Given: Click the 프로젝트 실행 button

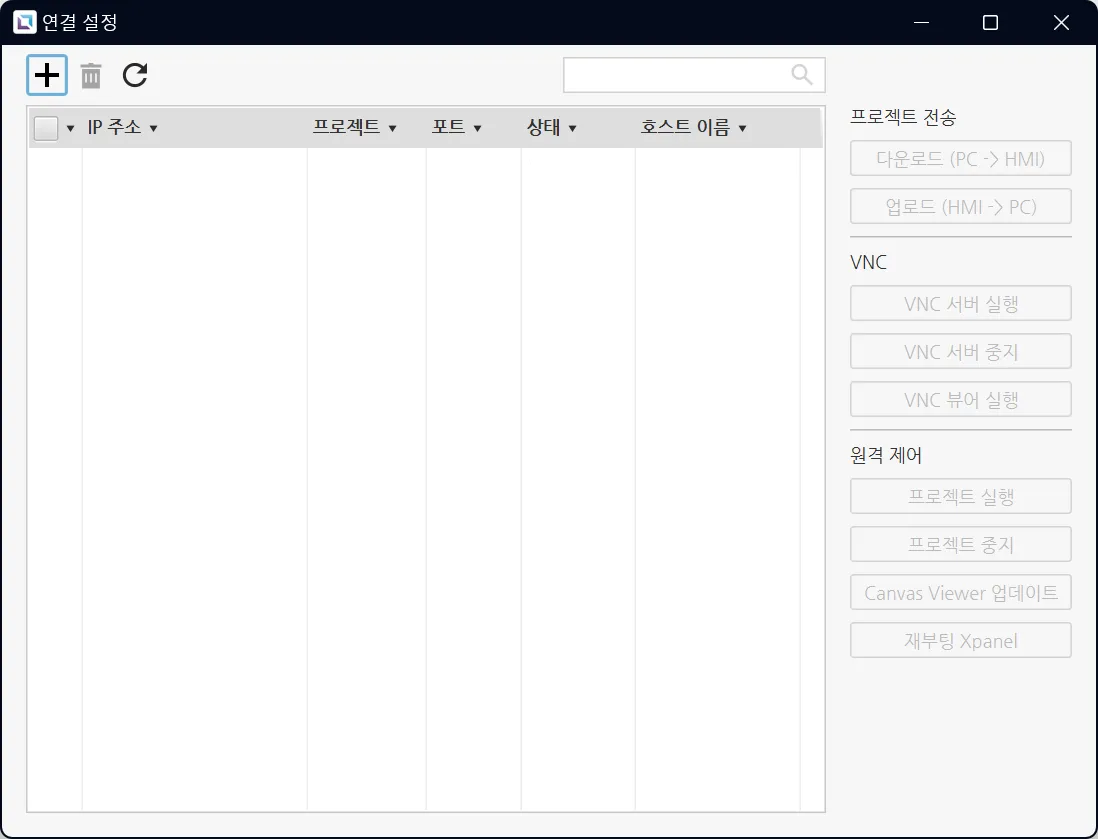Looking at the screenshot, I should click(x=960, y=496).
